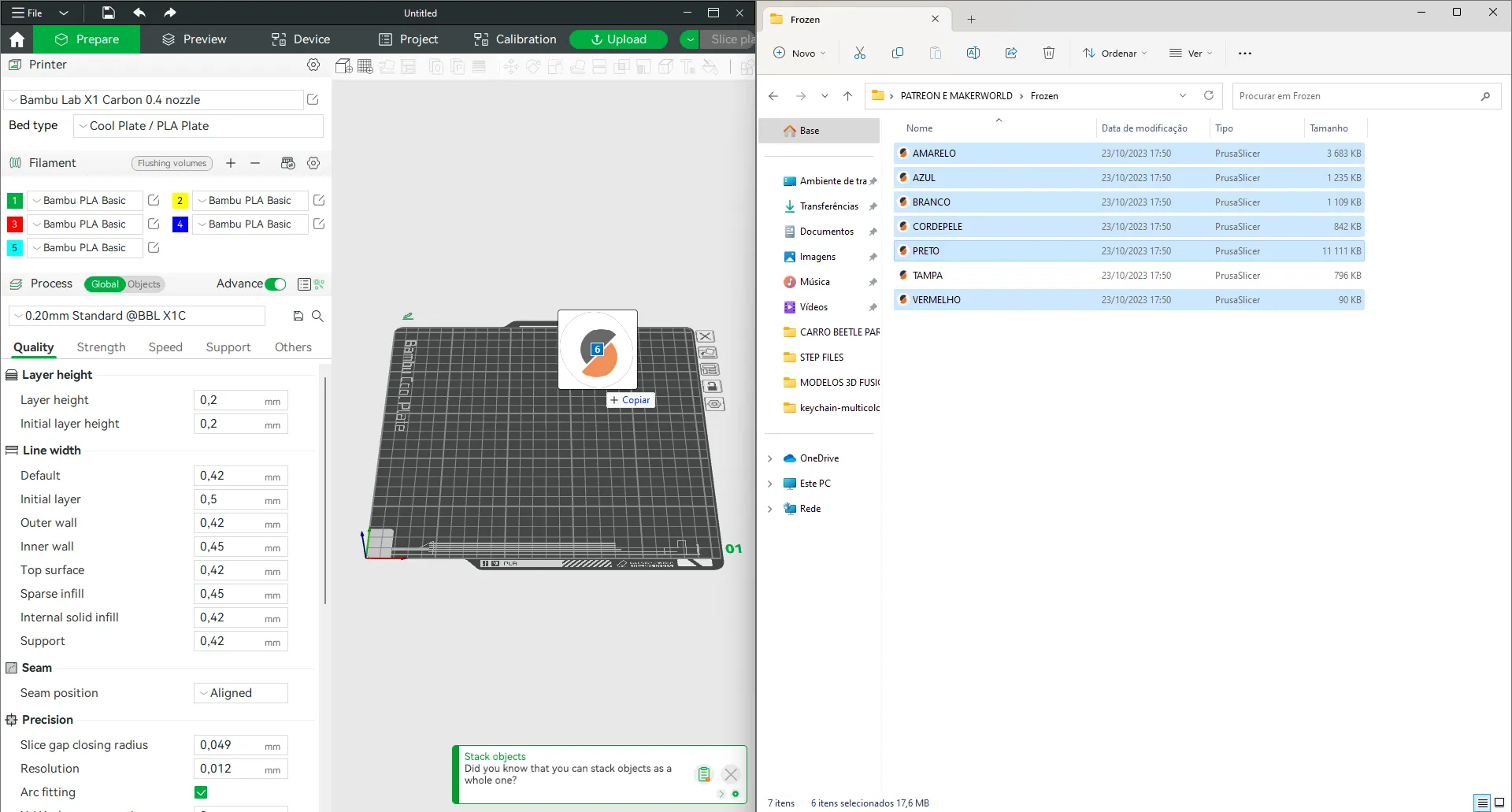Click the save project icon in title bar

(109, 13)
